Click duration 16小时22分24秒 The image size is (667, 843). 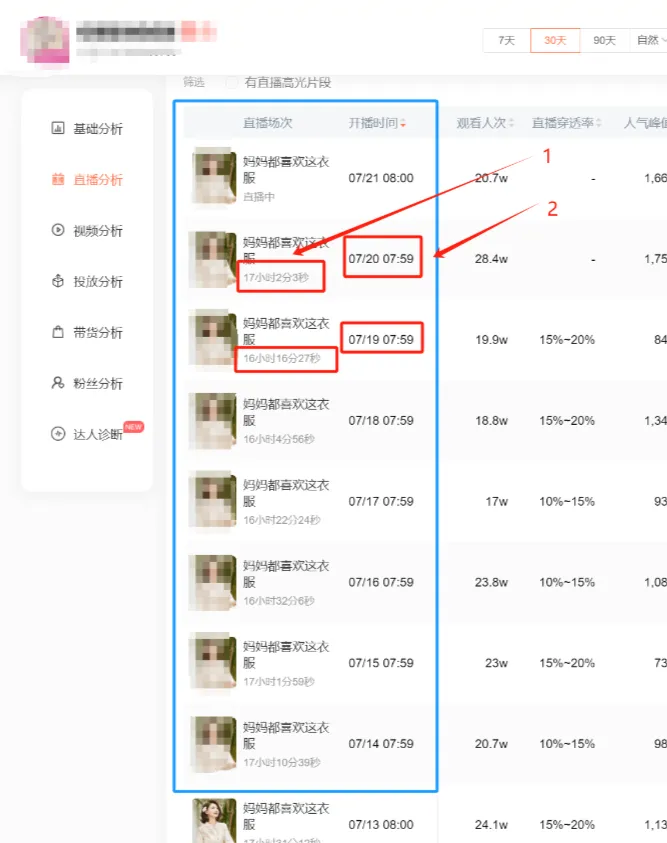[x=282, y=520]
